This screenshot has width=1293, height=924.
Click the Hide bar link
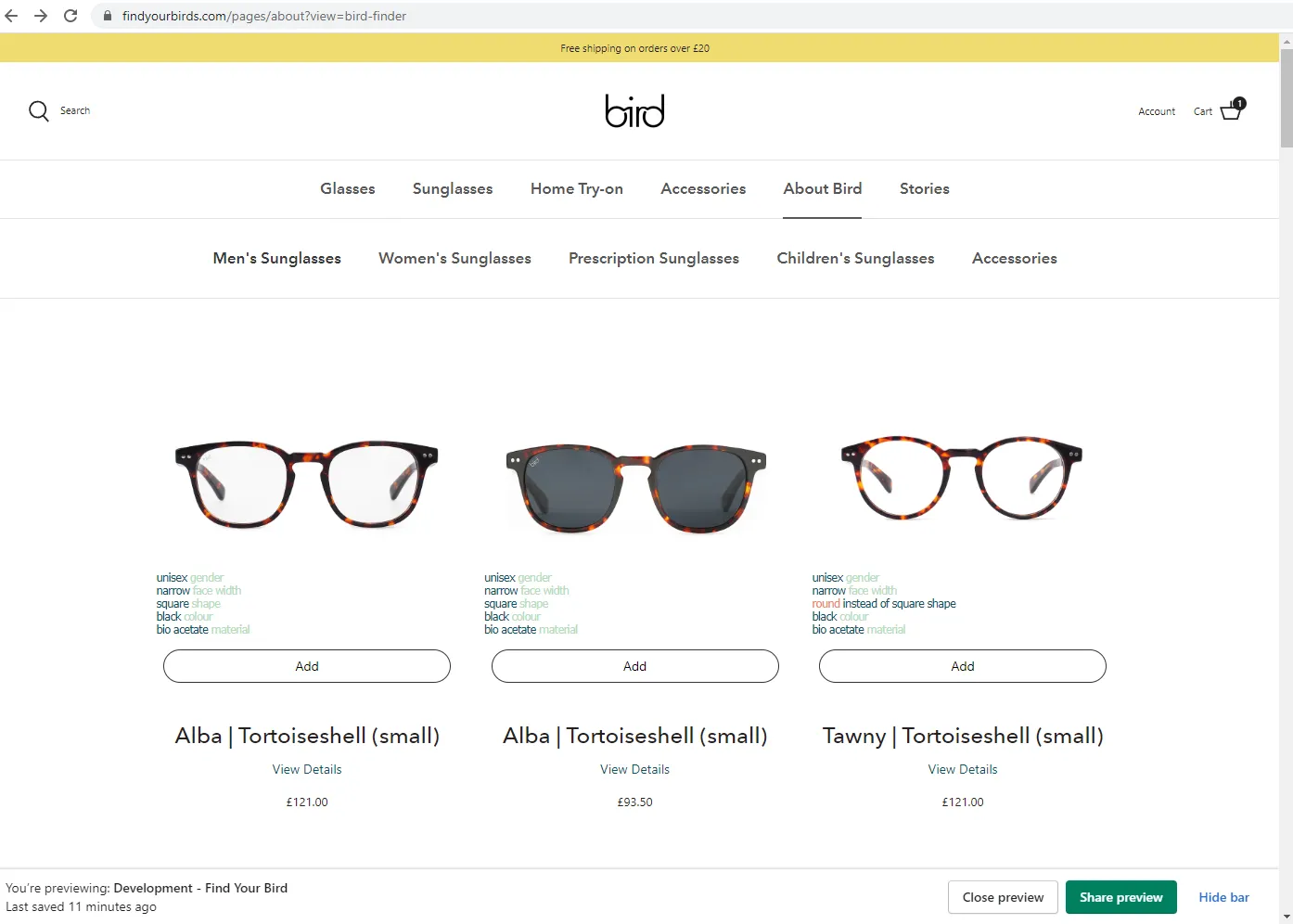1223,897
